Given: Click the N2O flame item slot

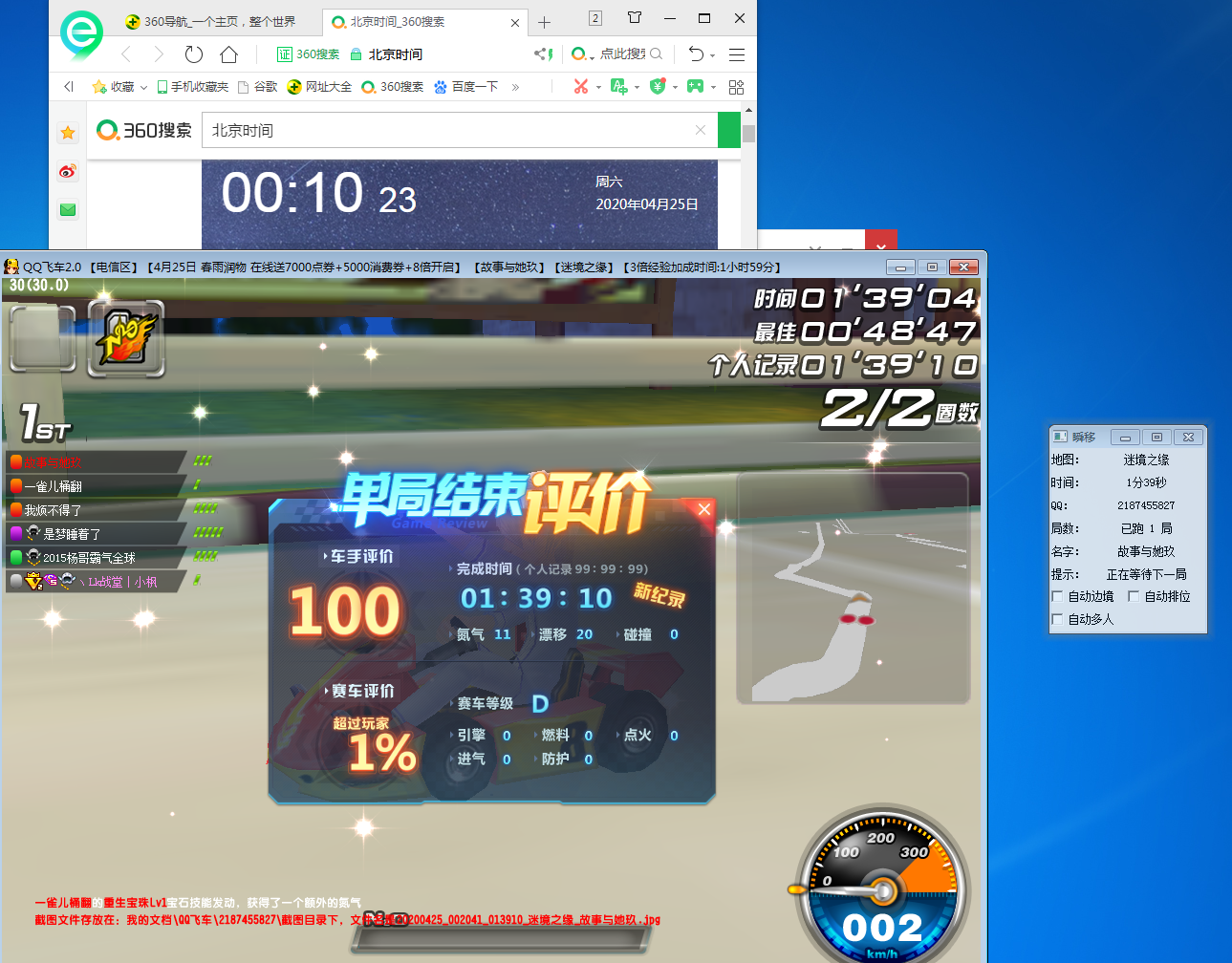Looking at the screenshot, I should pos(126,337).
